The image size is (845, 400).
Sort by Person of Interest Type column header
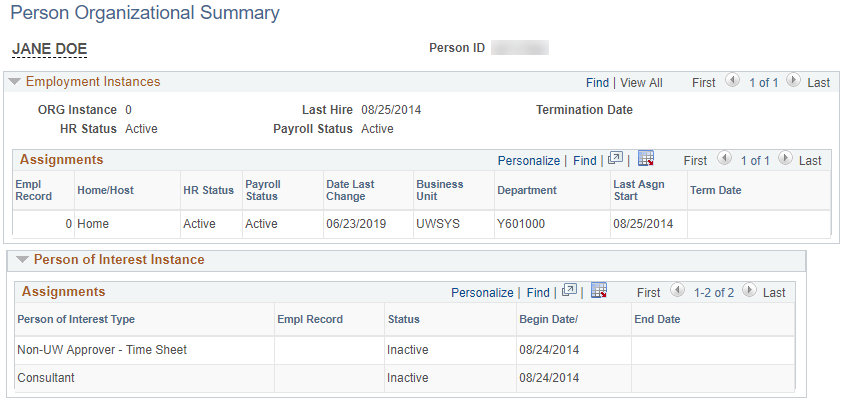(76, 319)
